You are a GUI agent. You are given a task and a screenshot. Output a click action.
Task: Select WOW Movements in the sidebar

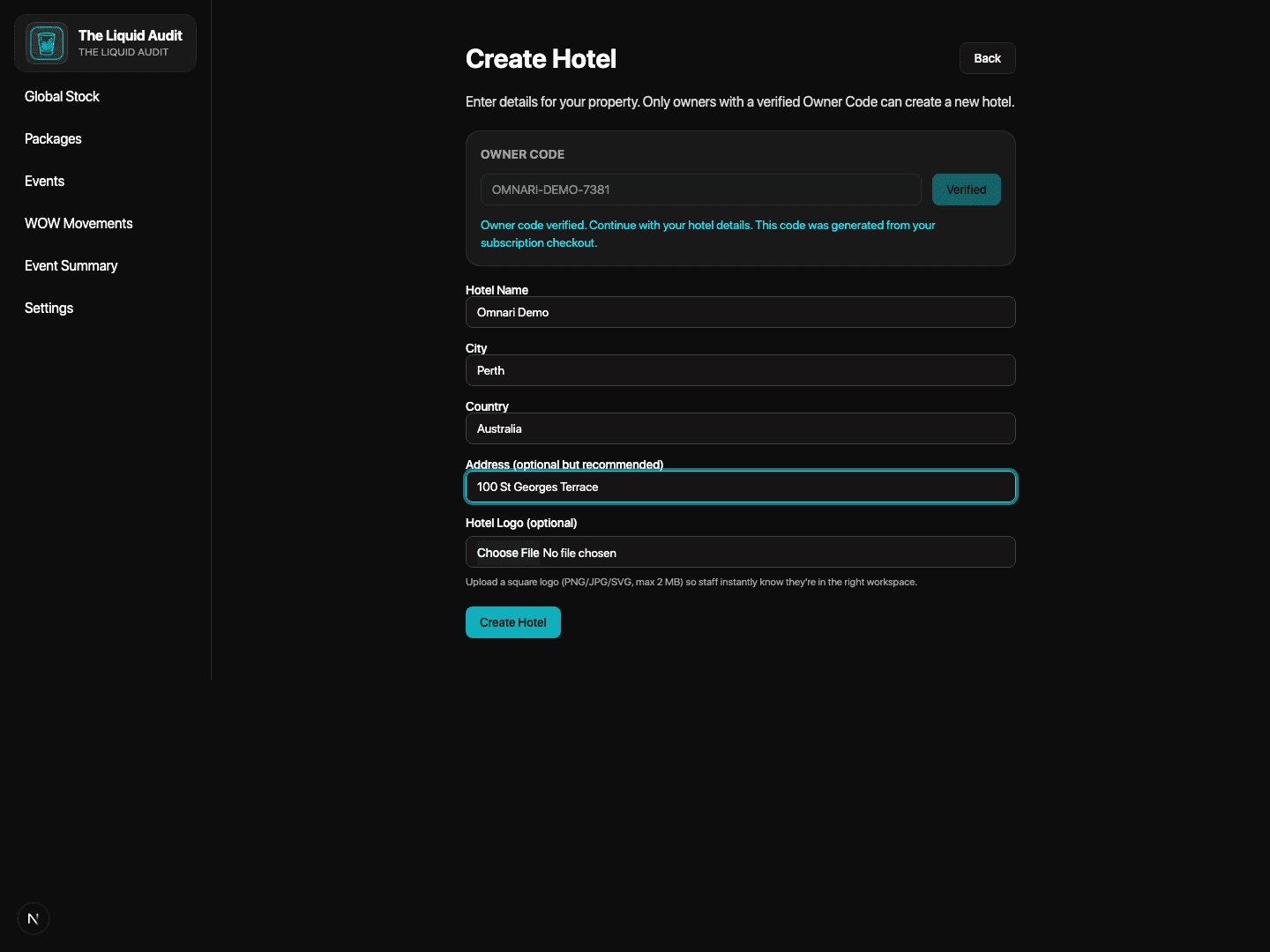pos(78,223)
